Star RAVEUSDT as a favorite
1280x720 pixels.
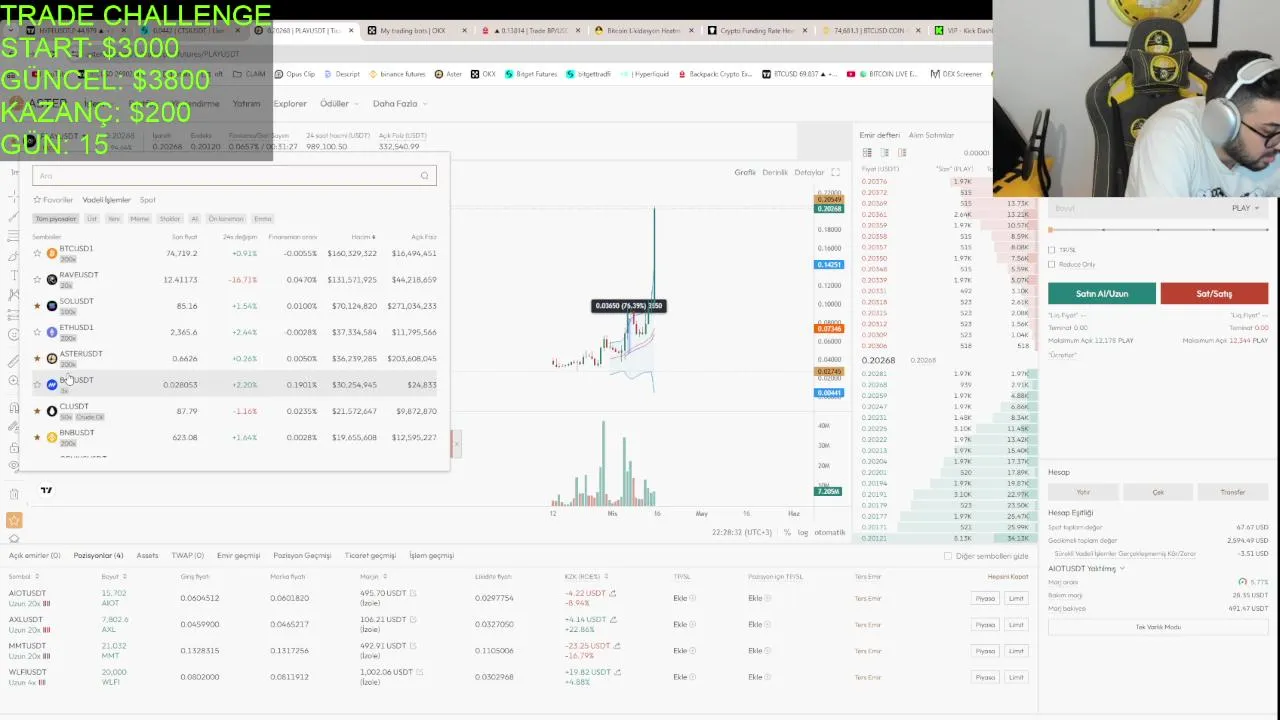[x=37, y=280]
